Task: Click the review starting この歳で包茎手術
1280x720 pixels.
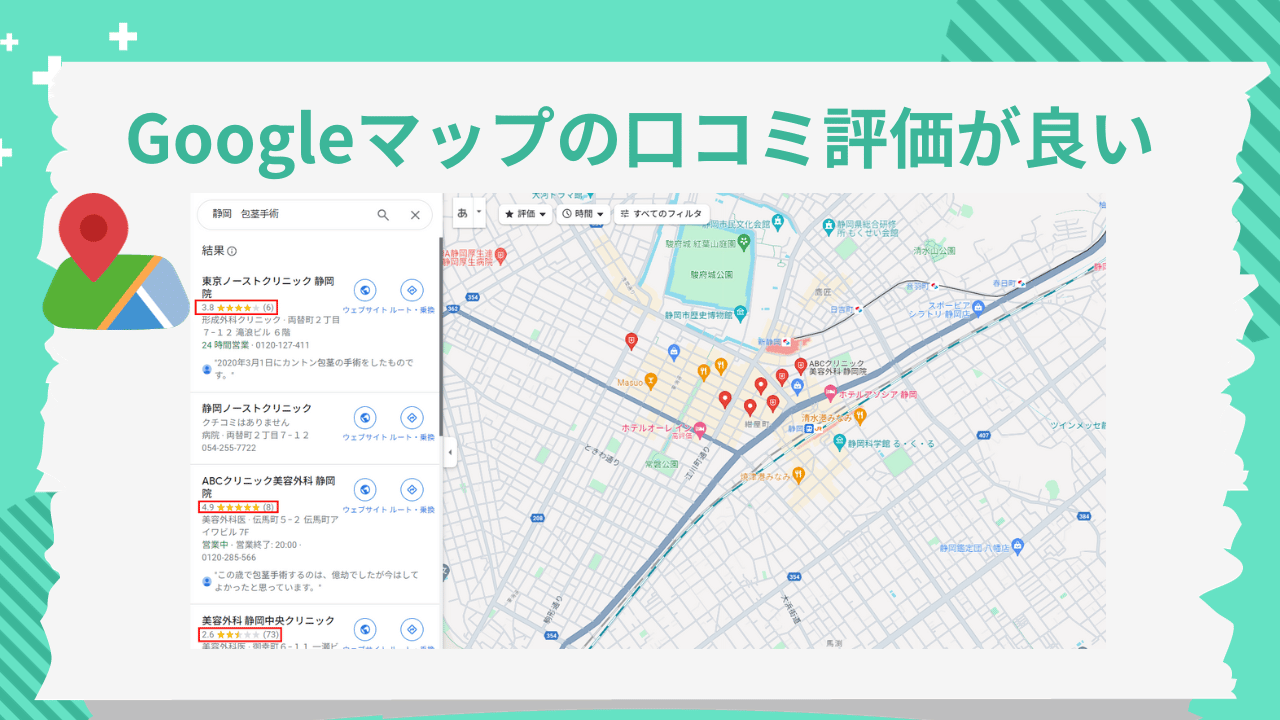Action: [316, 580]
